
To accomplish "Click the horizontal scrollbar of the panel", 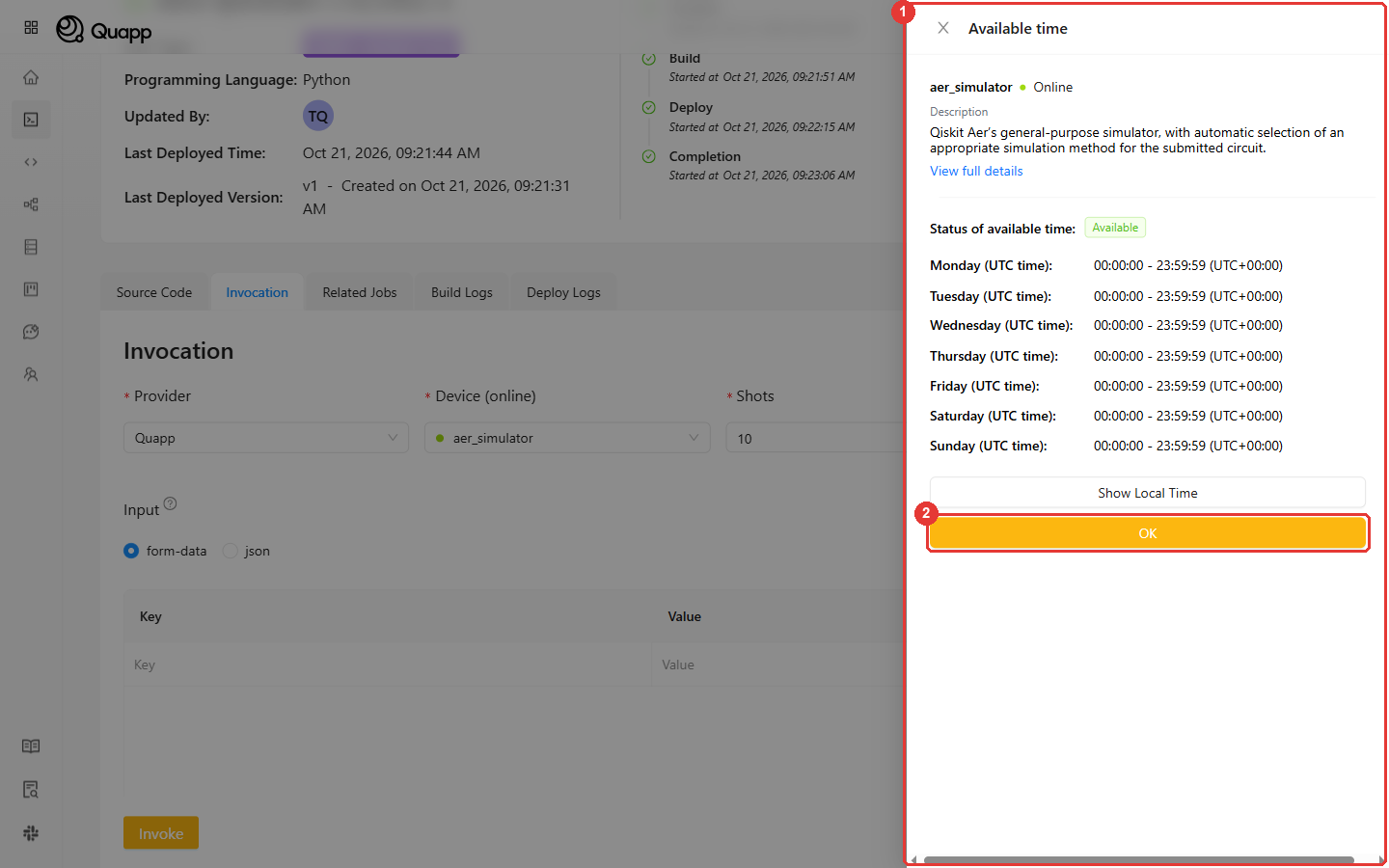I will click(x=1139, y=859).
